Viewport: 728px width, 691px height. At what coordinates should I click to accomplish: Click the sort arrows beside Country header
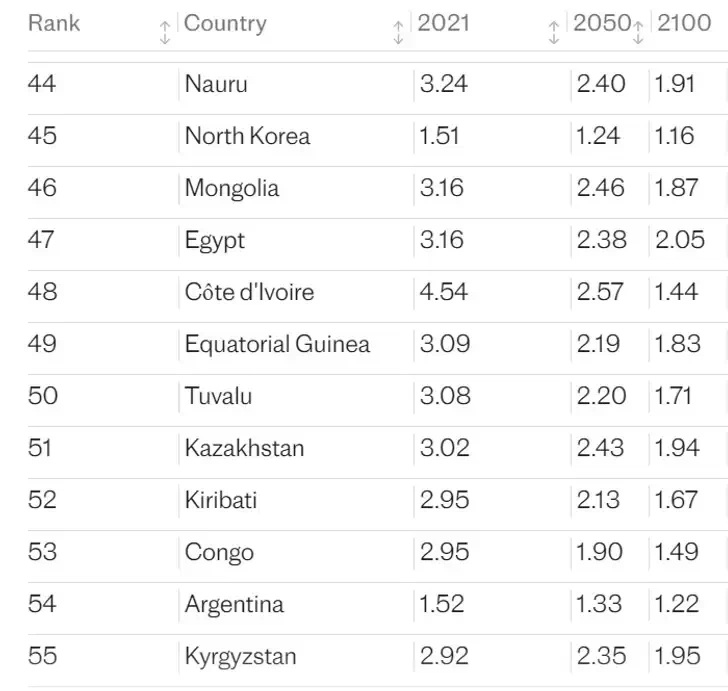398,32
